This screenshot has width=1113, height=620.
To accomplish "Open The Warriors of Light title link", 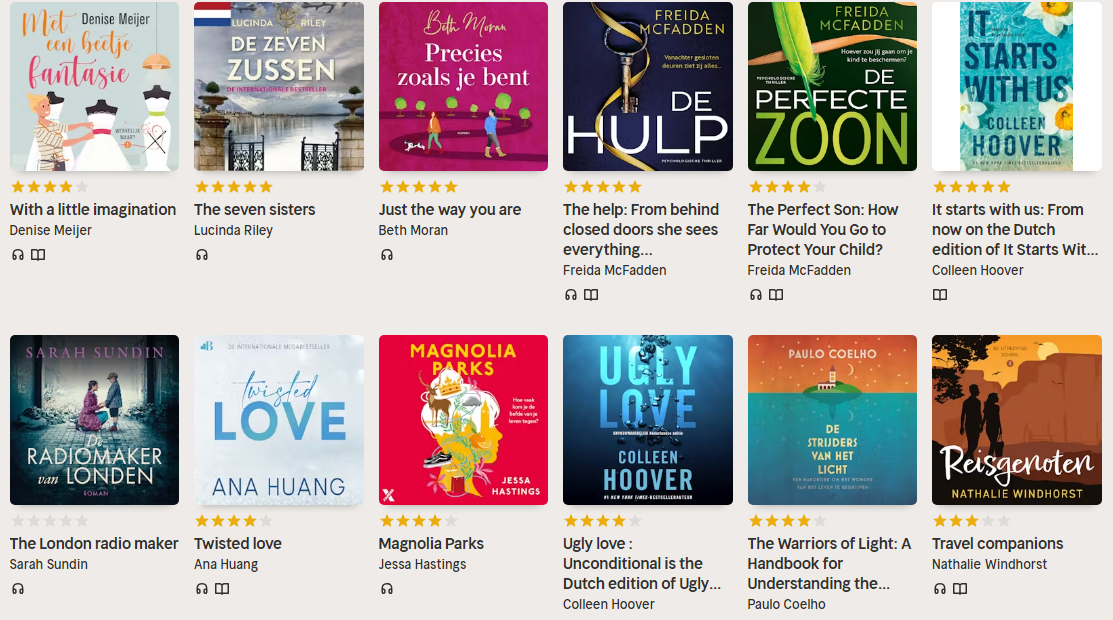I will [829, 563].
